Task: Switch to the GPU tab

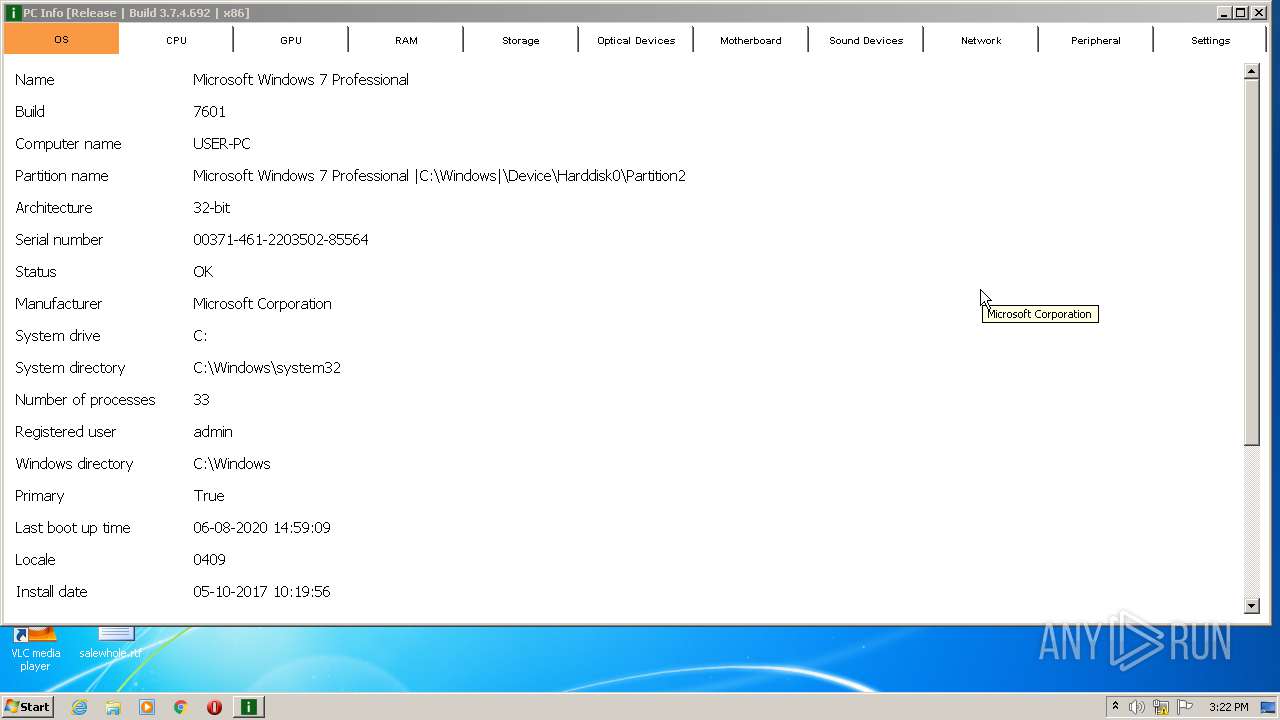Action: 291,40
